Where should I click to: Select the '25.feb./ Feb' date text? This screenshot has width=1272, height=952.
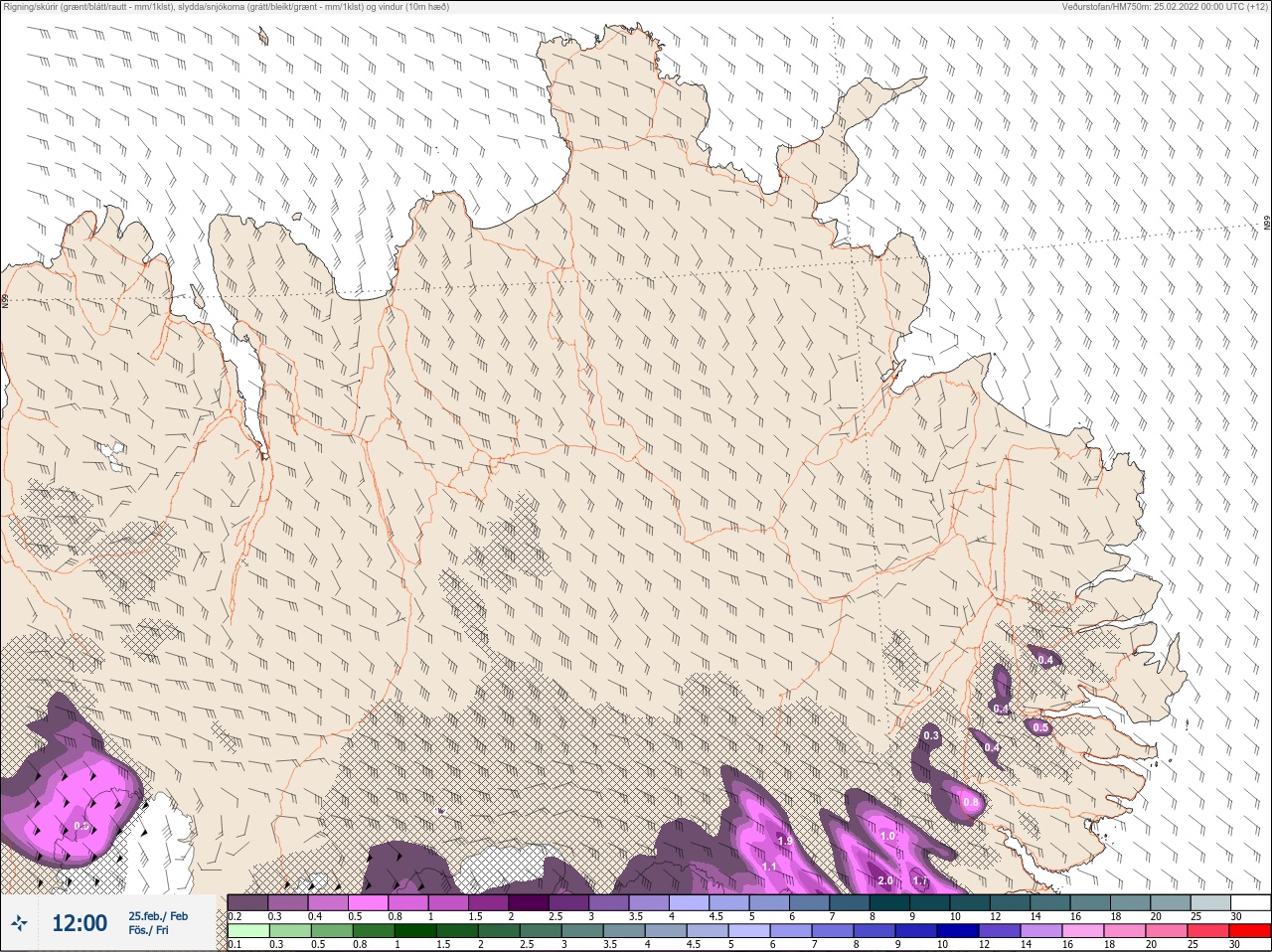click(158, 915)
